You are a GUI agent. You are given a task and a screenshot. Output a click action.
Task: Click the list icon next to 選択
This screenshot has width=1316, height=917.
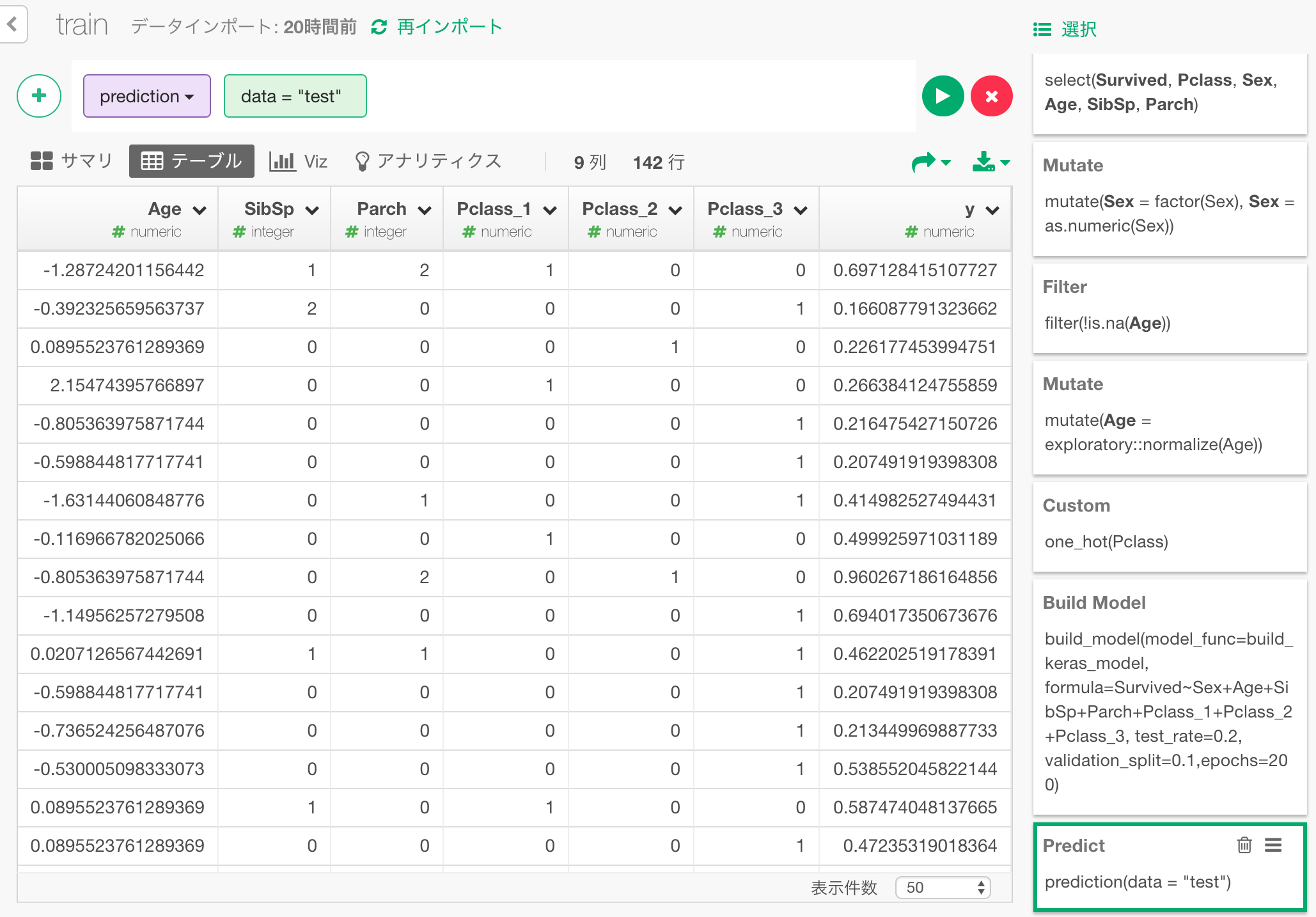click(1041, 28)
